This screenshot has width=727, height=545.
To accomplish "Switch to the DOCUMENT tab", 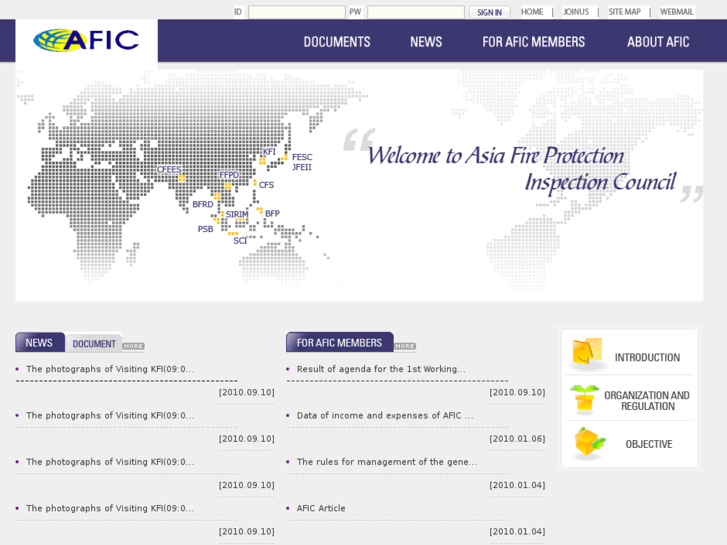I will (x=94, y=344).
